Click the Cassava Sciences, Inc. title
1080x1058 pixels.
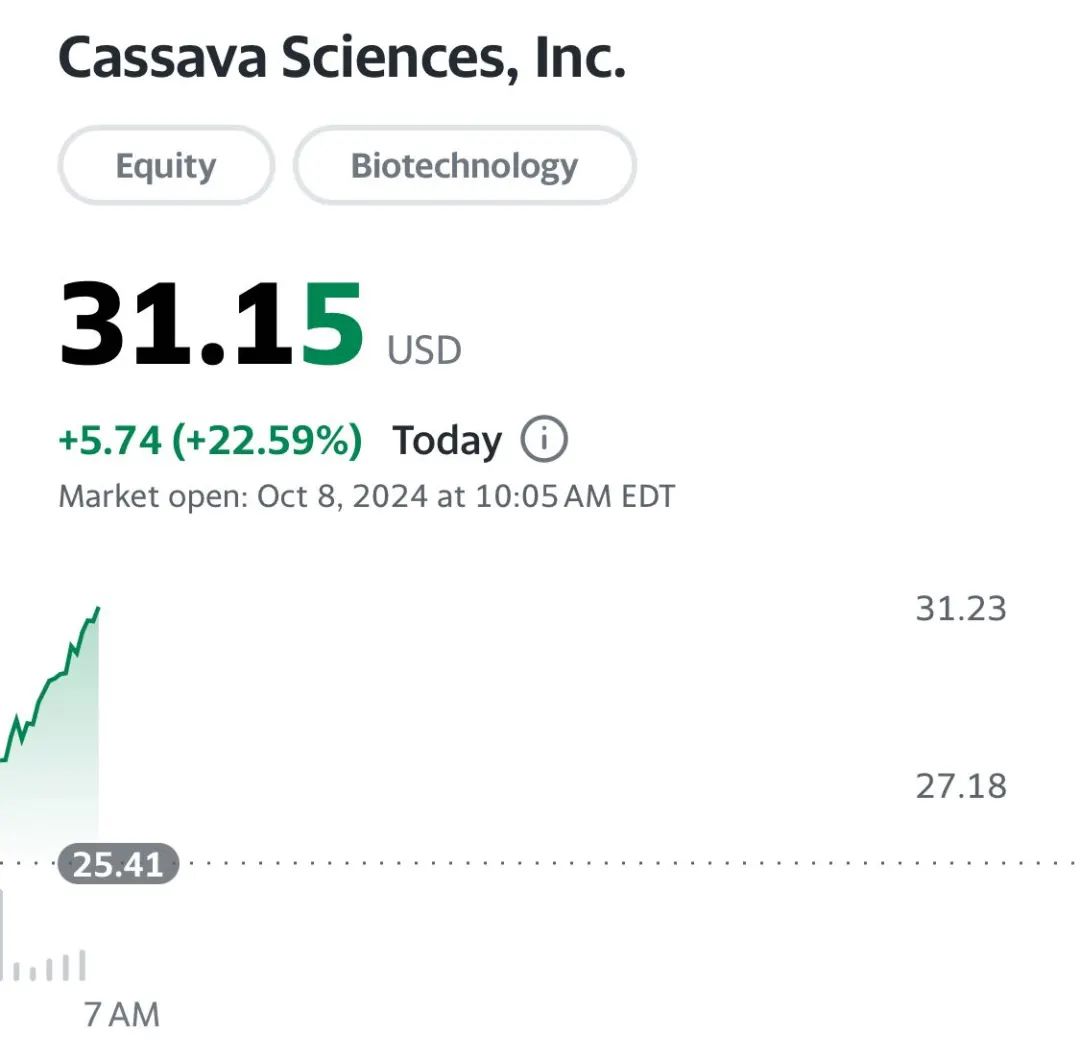[342, 58]
